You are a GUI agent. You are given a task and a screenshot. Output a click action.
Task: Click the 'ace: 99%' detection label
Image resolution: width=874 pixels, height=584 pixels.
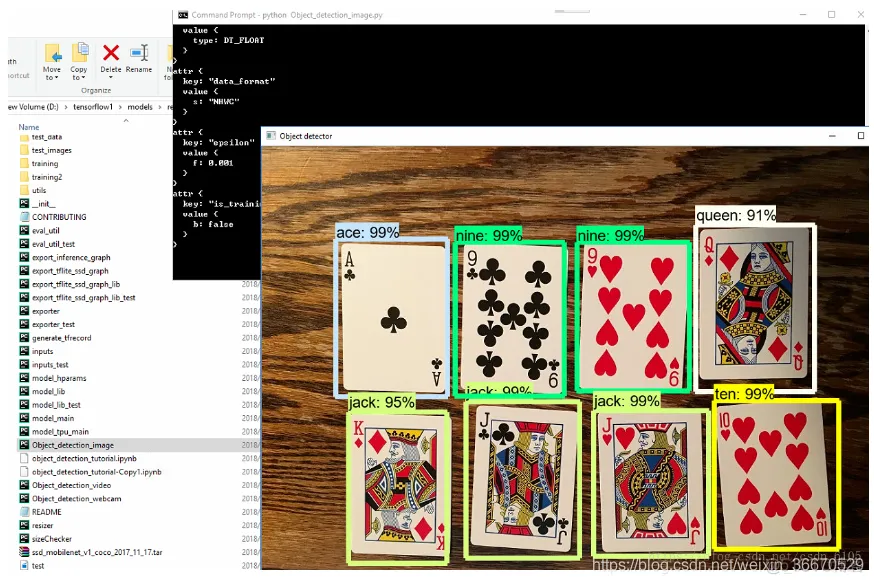(367, 232)
